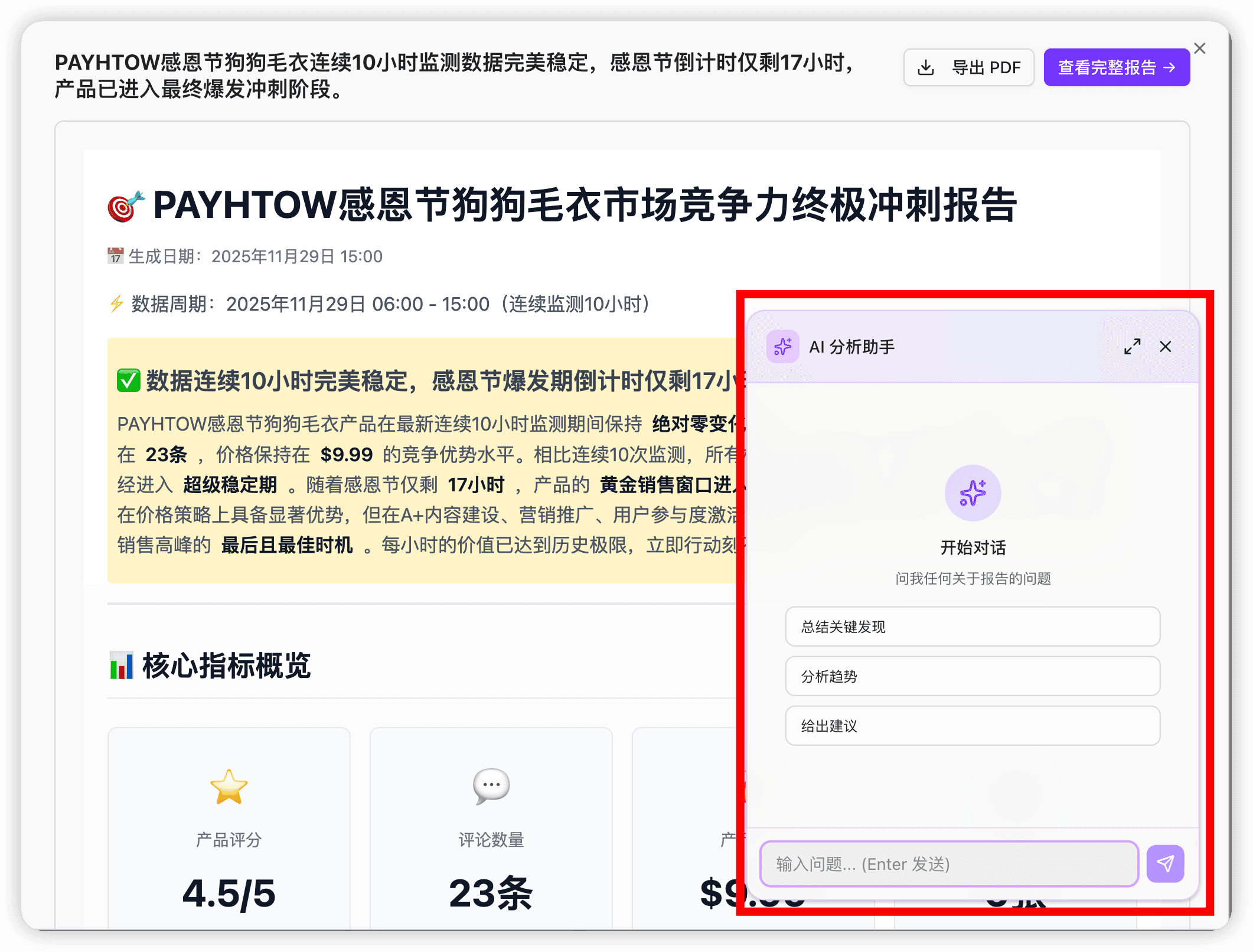
Task: Export the report as PDF
Action: coord(968,67)
